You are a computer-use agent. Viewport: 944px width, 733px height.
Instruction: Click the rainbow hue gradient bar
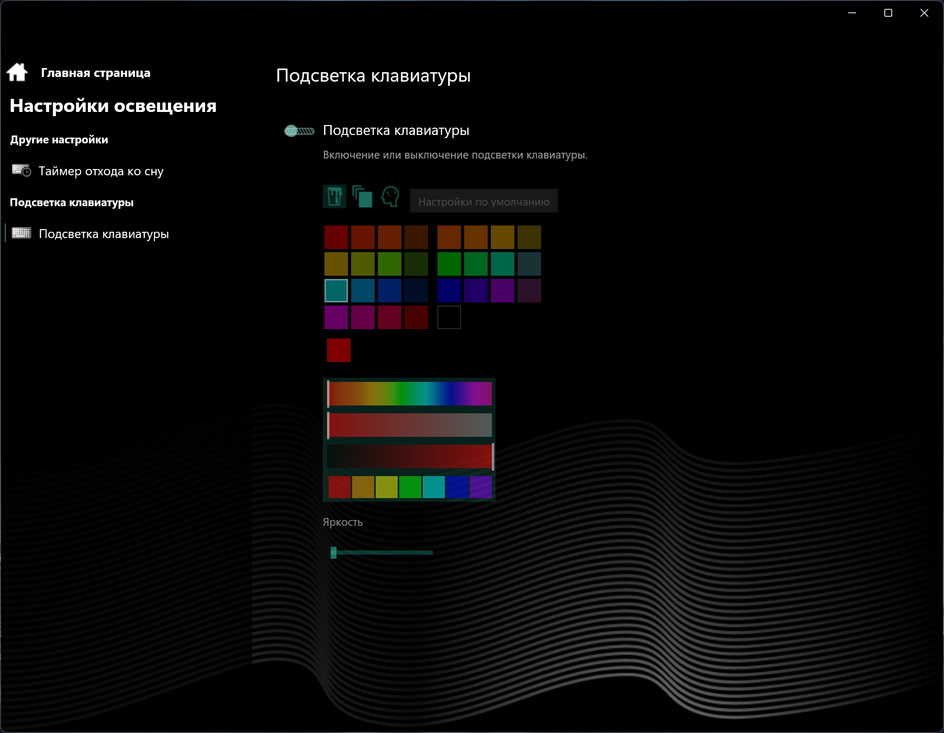click(409, 394)
